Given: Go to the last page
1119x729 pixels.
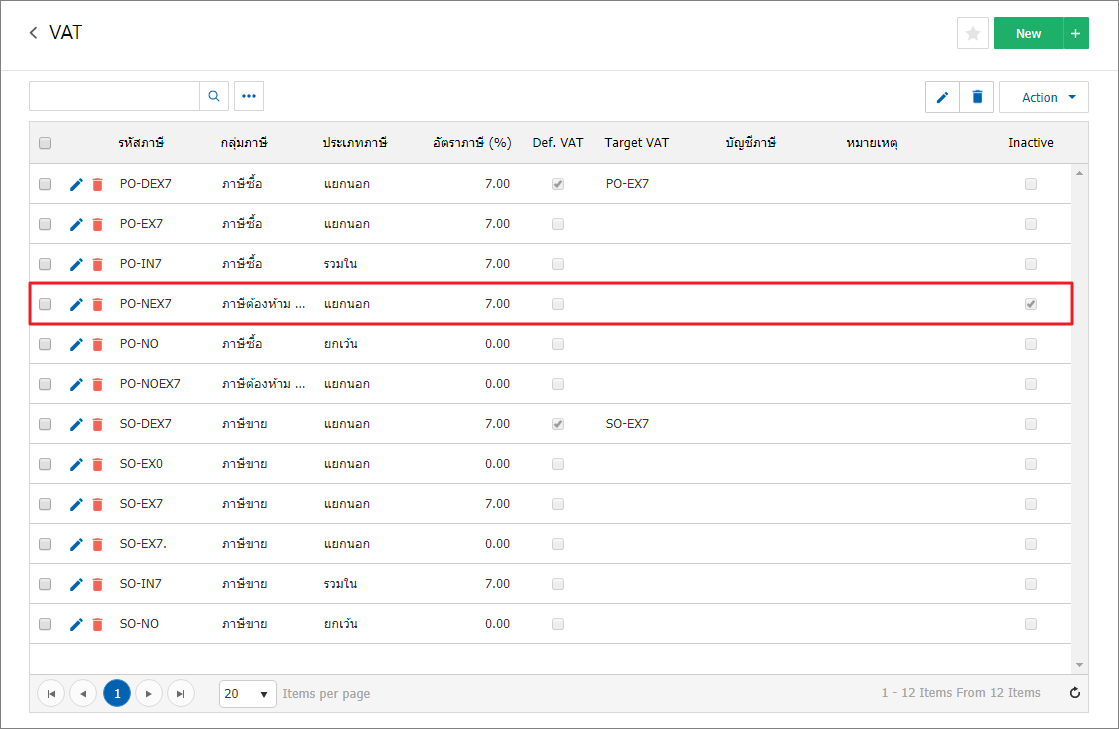Looking at the screenshot, I should coord(181,693).
